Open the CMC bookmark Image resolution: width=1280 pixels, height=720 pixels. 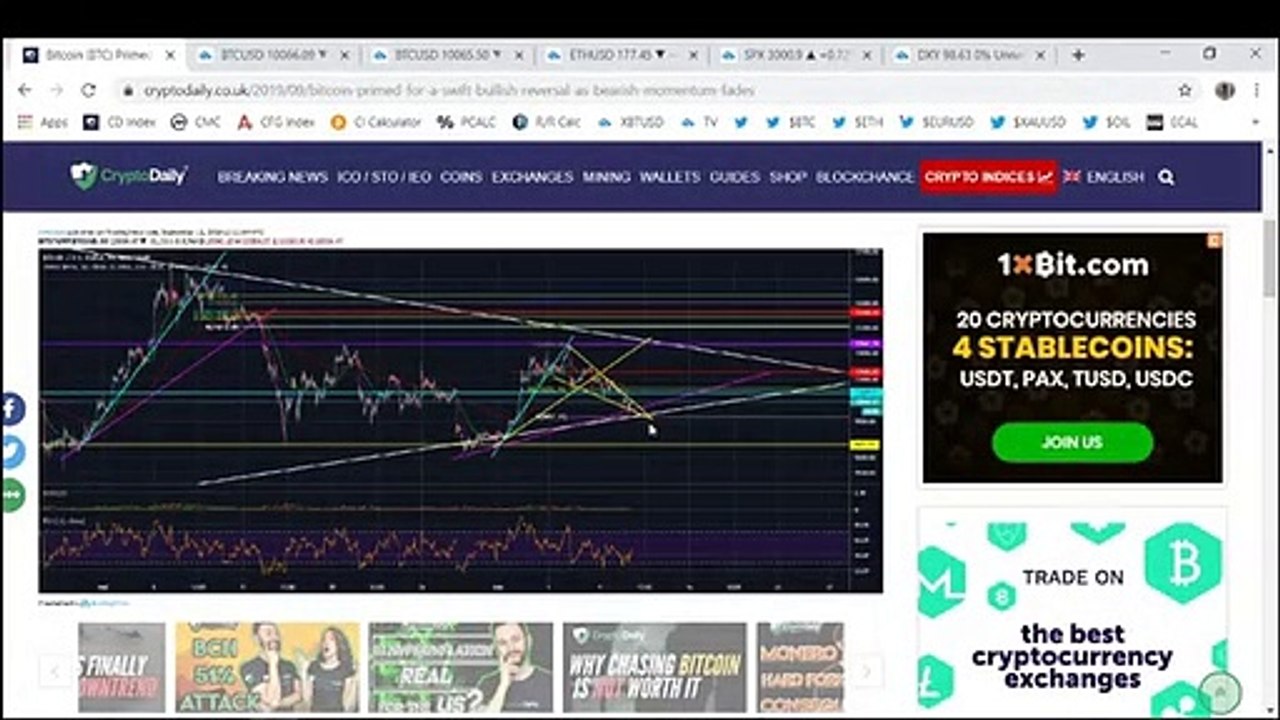click(x=196, y=122)
